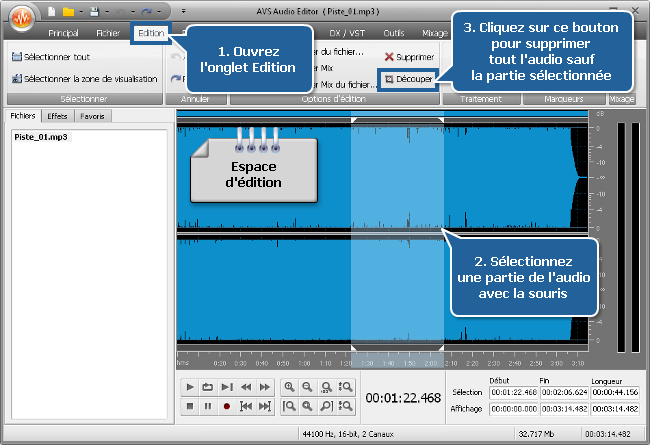This screenshot has width=650, height=445.
Task: Click the Zoom to selection start icon
Action: (x=289, y=406)
